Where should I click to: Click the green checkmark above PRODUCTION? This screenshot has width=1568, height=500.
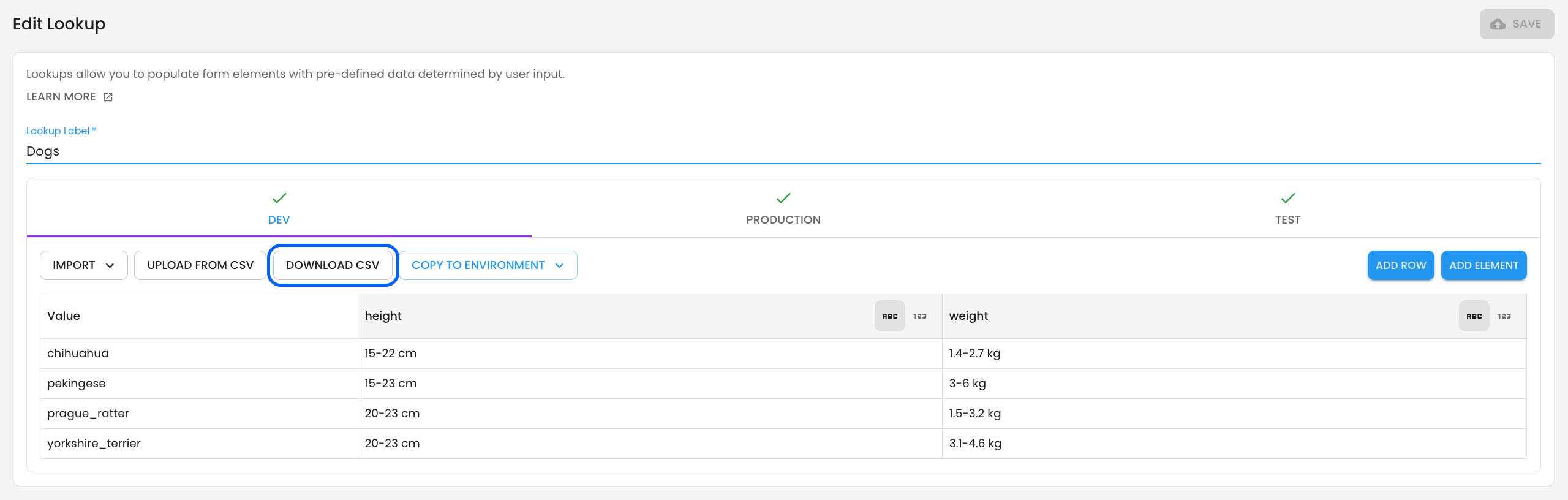point(783,198)
